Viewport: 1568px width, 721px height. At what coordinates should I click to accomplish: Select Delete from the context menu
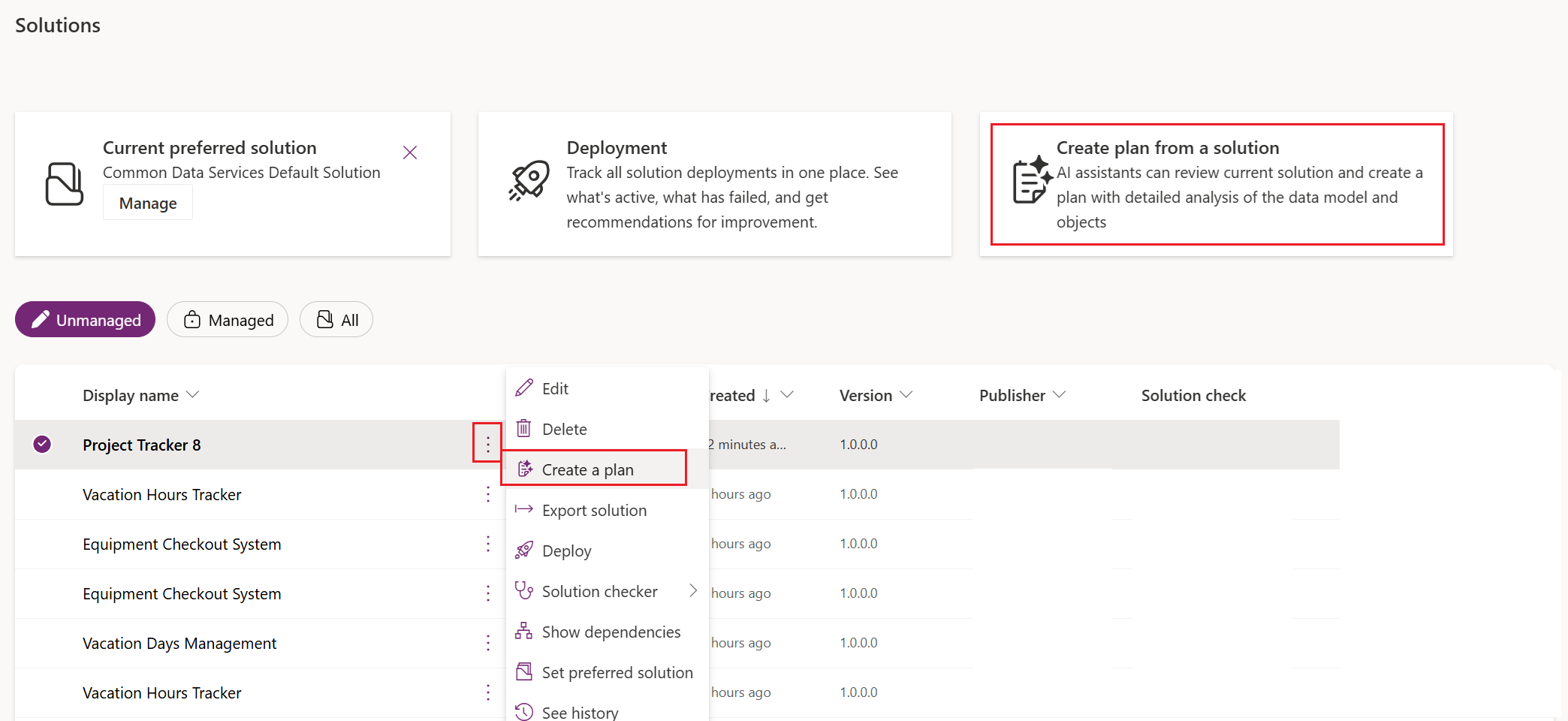click(x=564, y=428)
